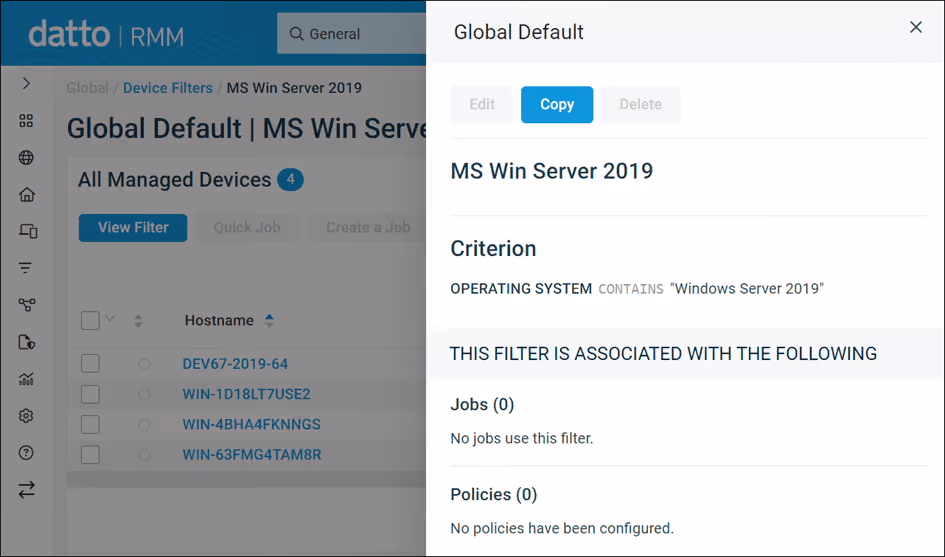
Task: Open the Setup gear icon in sidebar
Action: click(x=26, y=415)
